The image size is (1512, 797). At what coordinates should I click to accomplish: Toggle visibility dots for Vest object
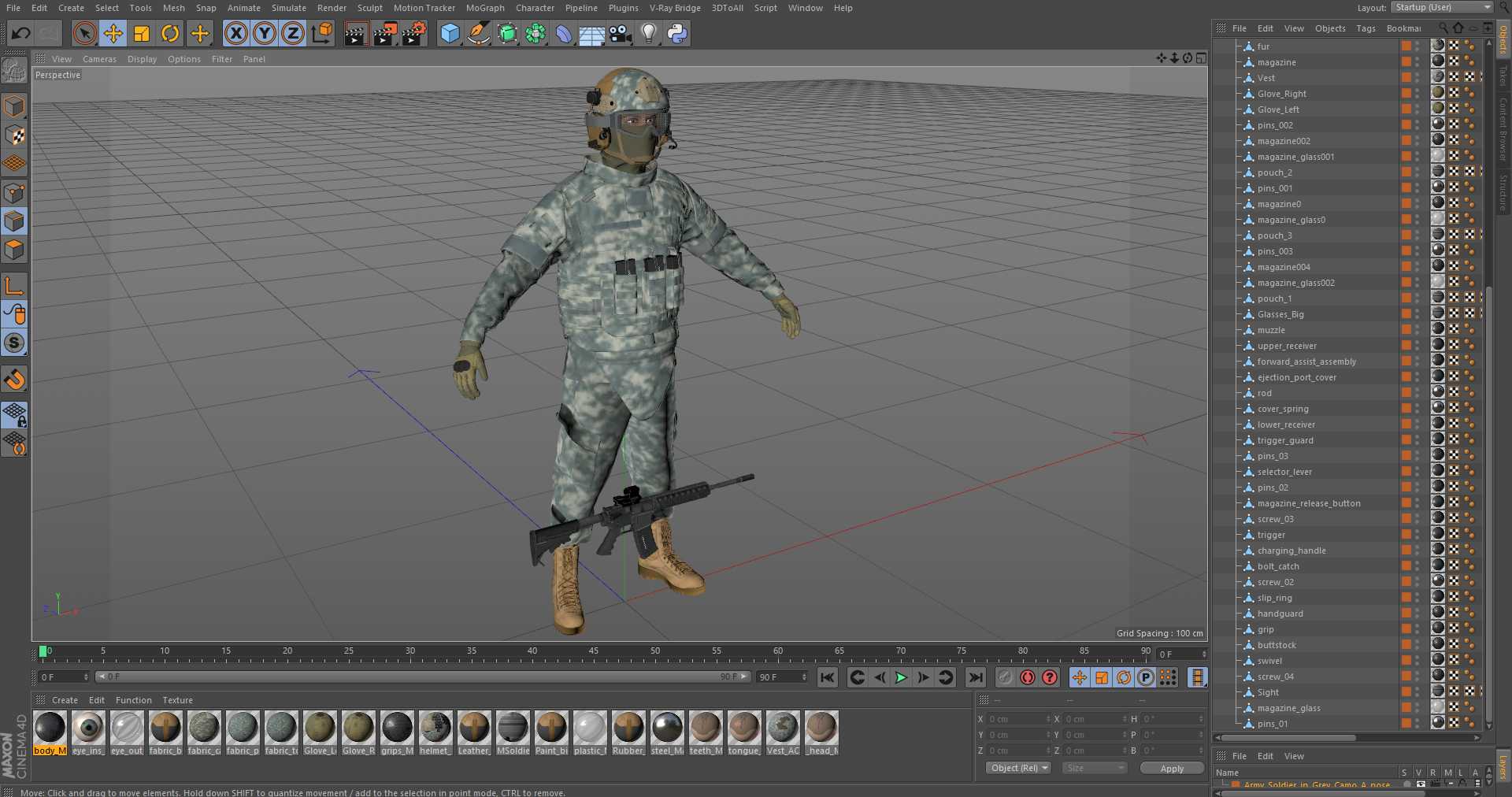pyautogui.click(x=1417, y=77)
